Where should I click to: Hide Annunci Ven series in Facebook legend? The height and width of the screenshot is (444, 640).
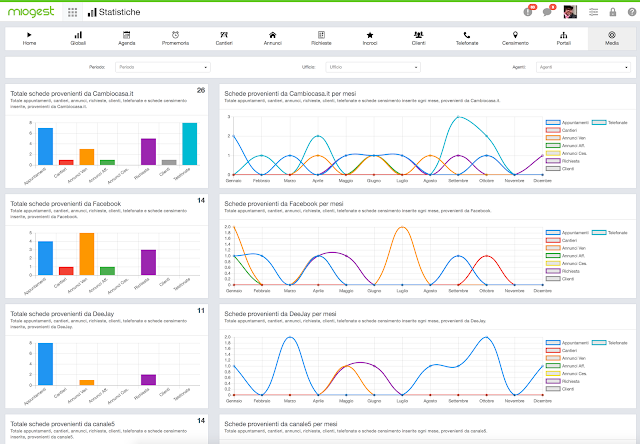(566, 248)
